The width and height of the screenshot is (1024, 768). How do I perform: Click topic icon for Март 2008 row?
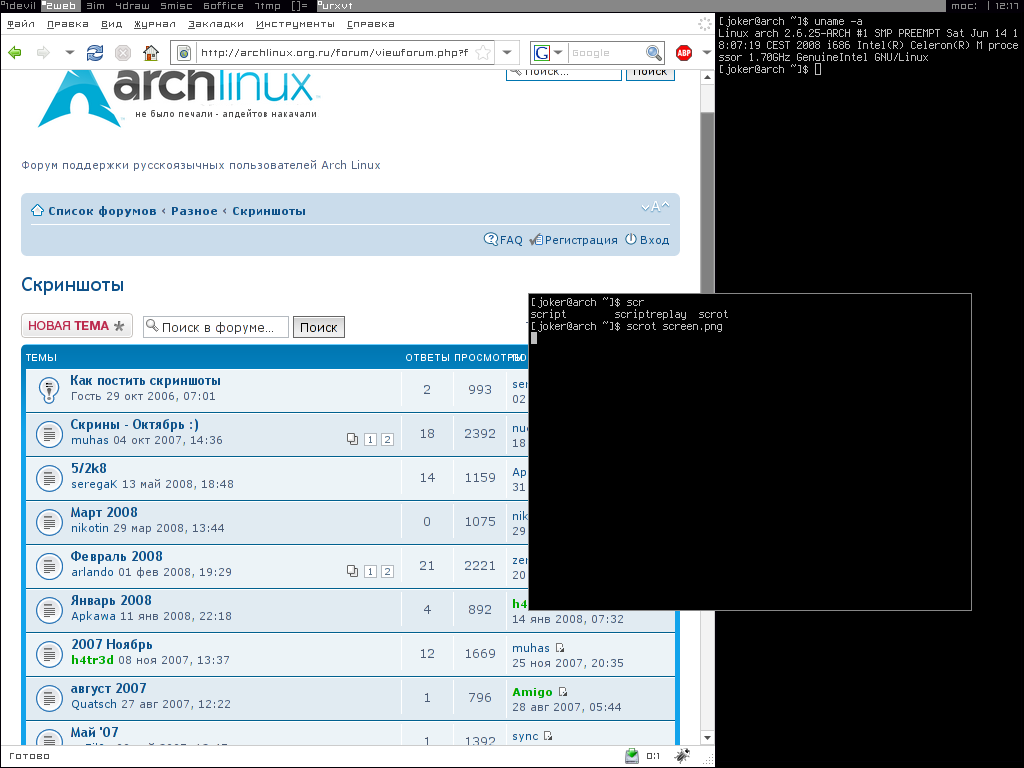click(49, 522)
